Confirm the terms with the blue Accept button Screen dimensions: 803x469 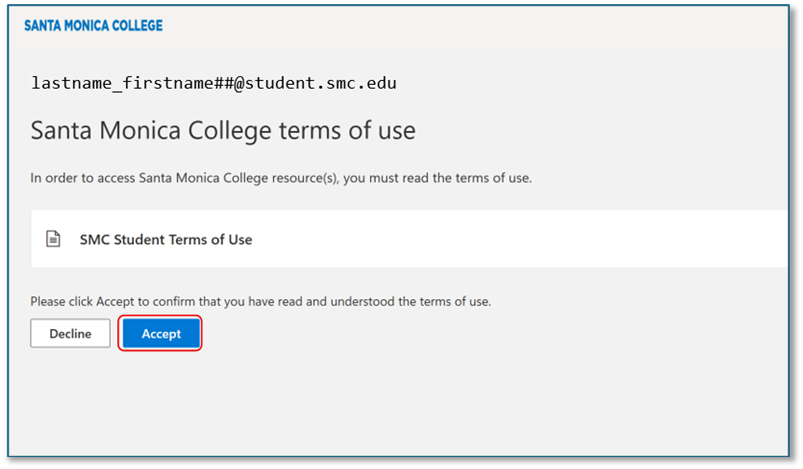coord(161,334)
